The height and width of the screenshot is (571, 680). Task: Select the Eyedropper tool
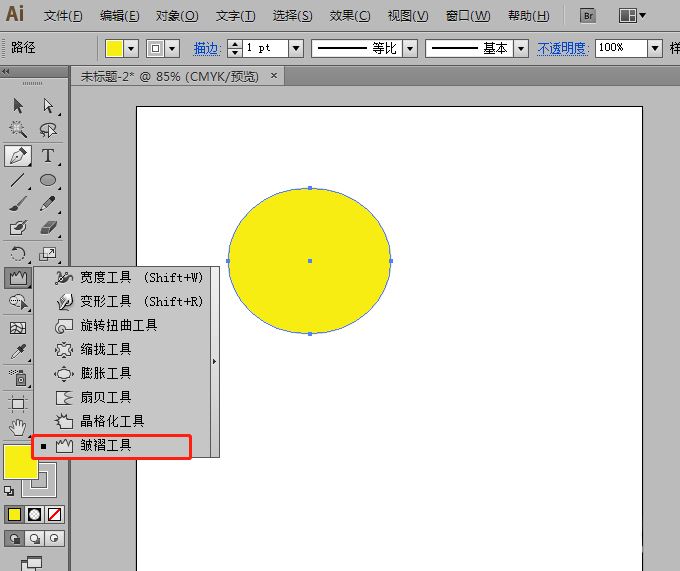pyautogui.click(x=18, y=352)
